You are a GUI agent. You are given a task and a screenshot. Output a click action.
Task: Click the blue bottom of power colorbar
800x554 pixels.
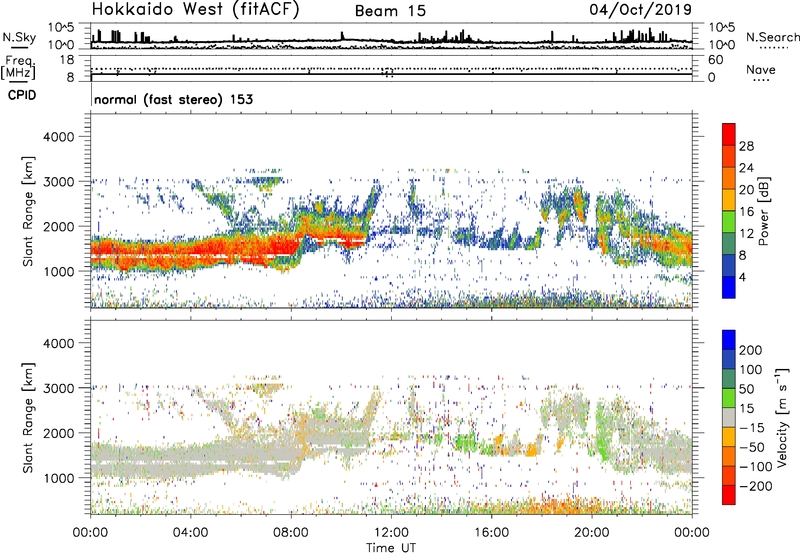pyautogui.click(x=729, y=287)
